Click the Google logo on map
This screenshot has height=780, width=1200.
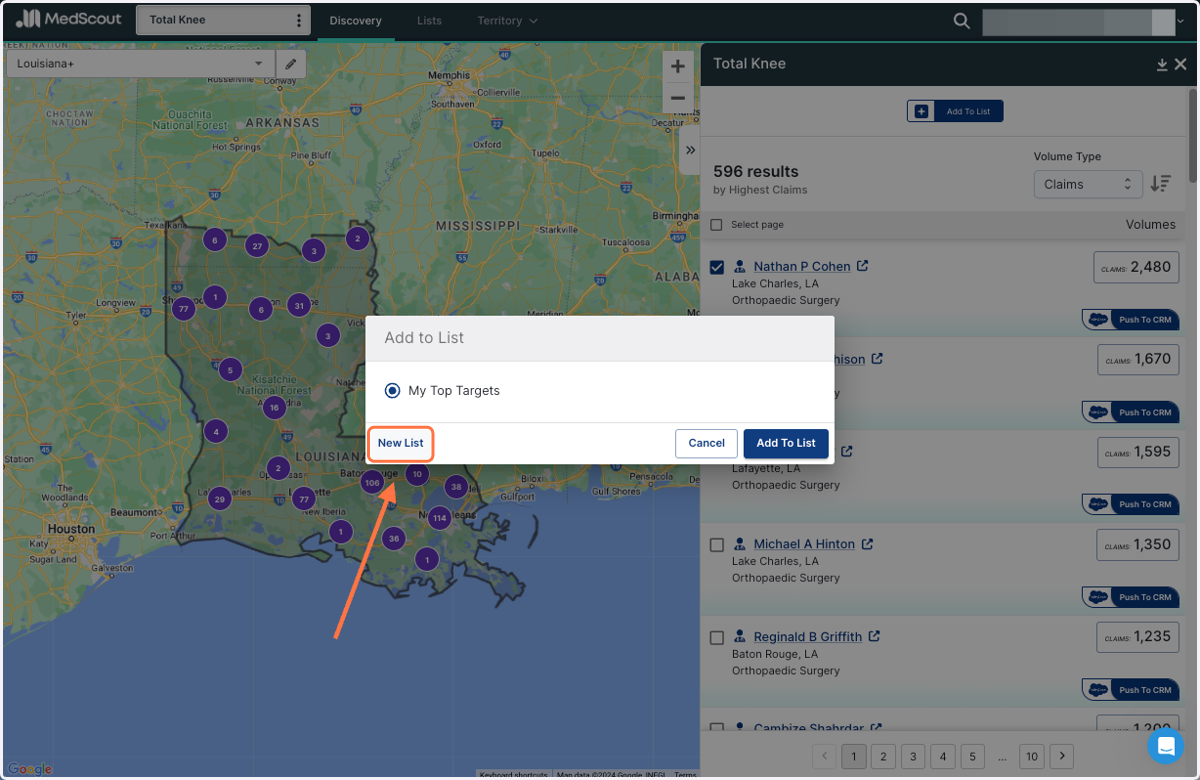pyautogui.click(x=29, y=769)
